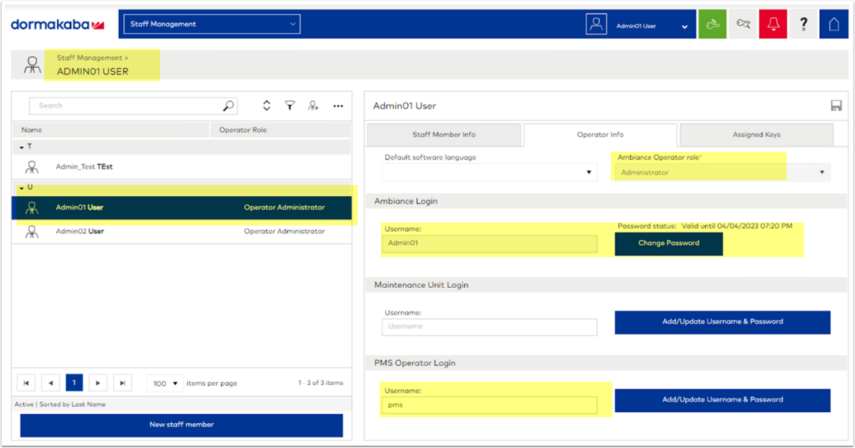
Task: Save using the floppy disk icon
Action: pos(836,106)
